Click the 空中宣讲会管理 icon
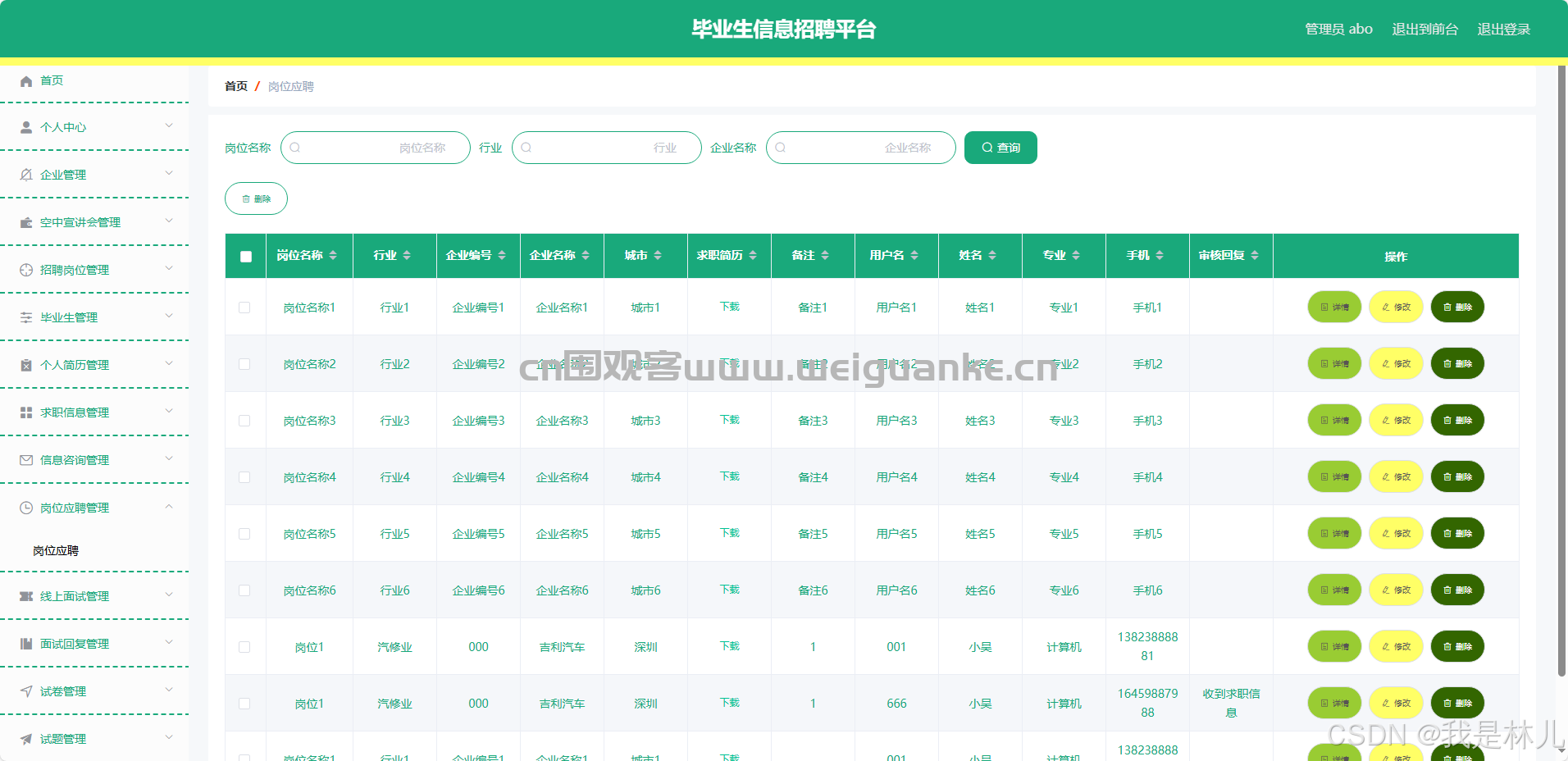1568x761 pixels. click(26, 222)
